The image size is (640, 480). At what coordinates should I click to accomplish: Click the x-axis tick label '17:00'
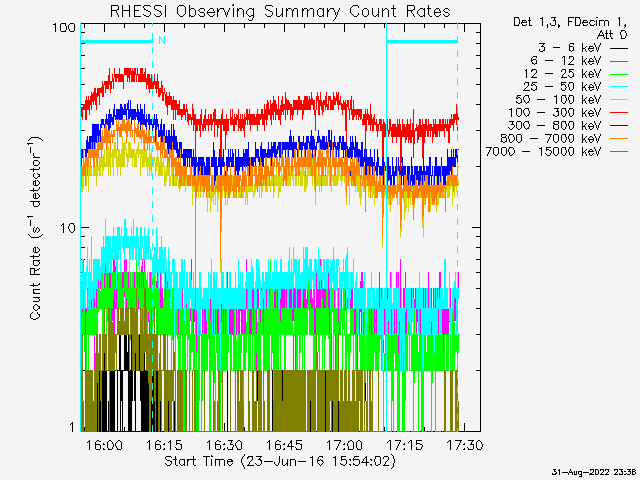click(345, 445)
